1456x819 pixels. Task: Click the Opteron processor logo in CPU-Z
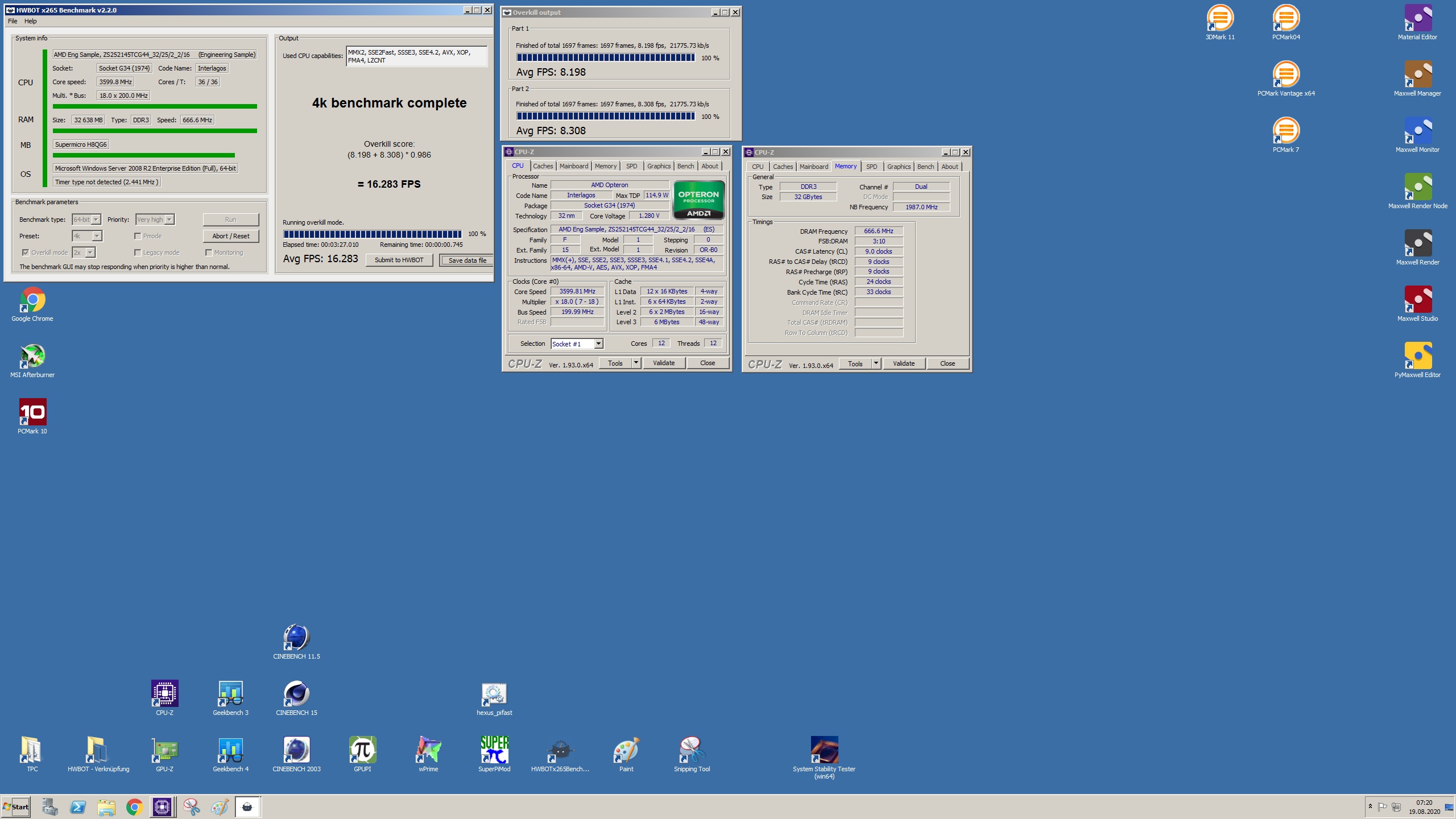pyautogui.click(x=698, y=200)
